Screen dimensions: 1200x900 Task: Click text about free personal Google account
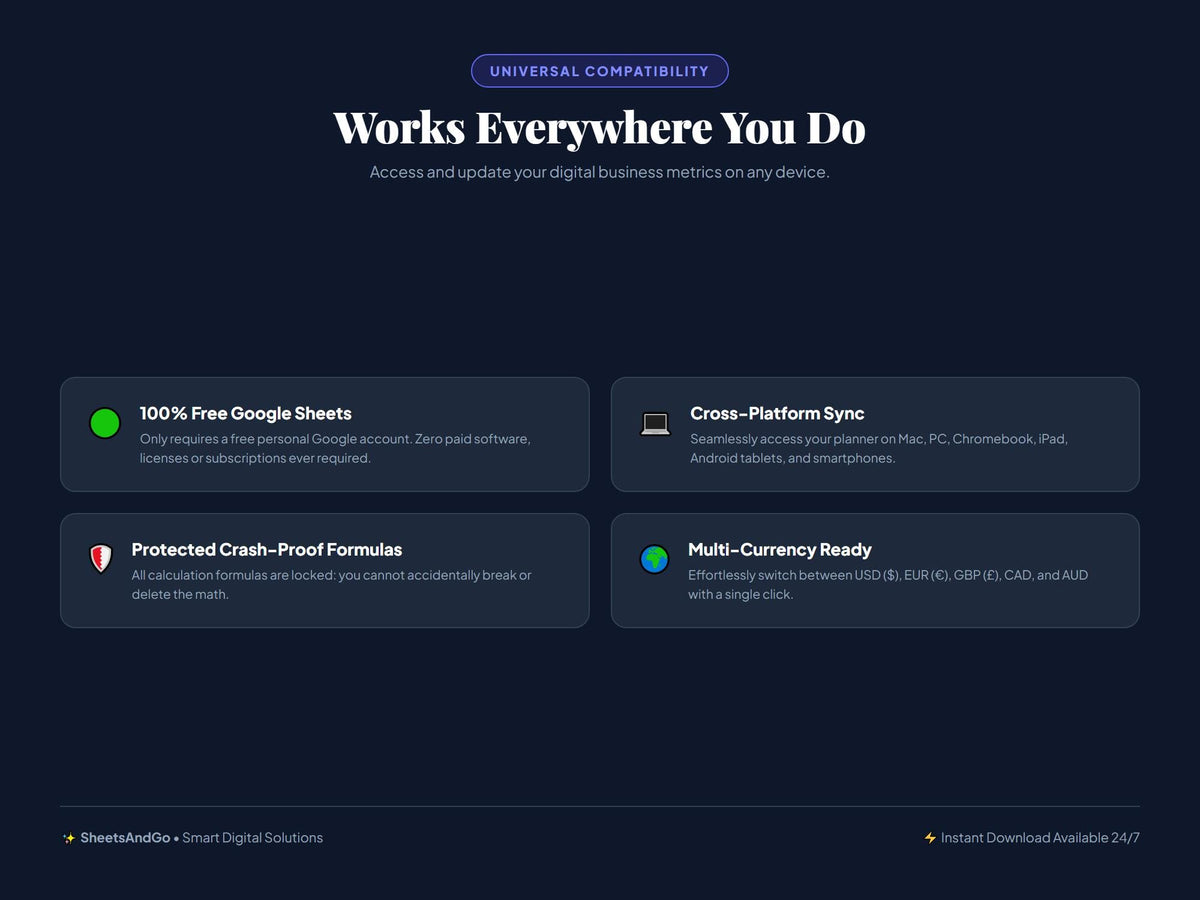click(335, 448)
